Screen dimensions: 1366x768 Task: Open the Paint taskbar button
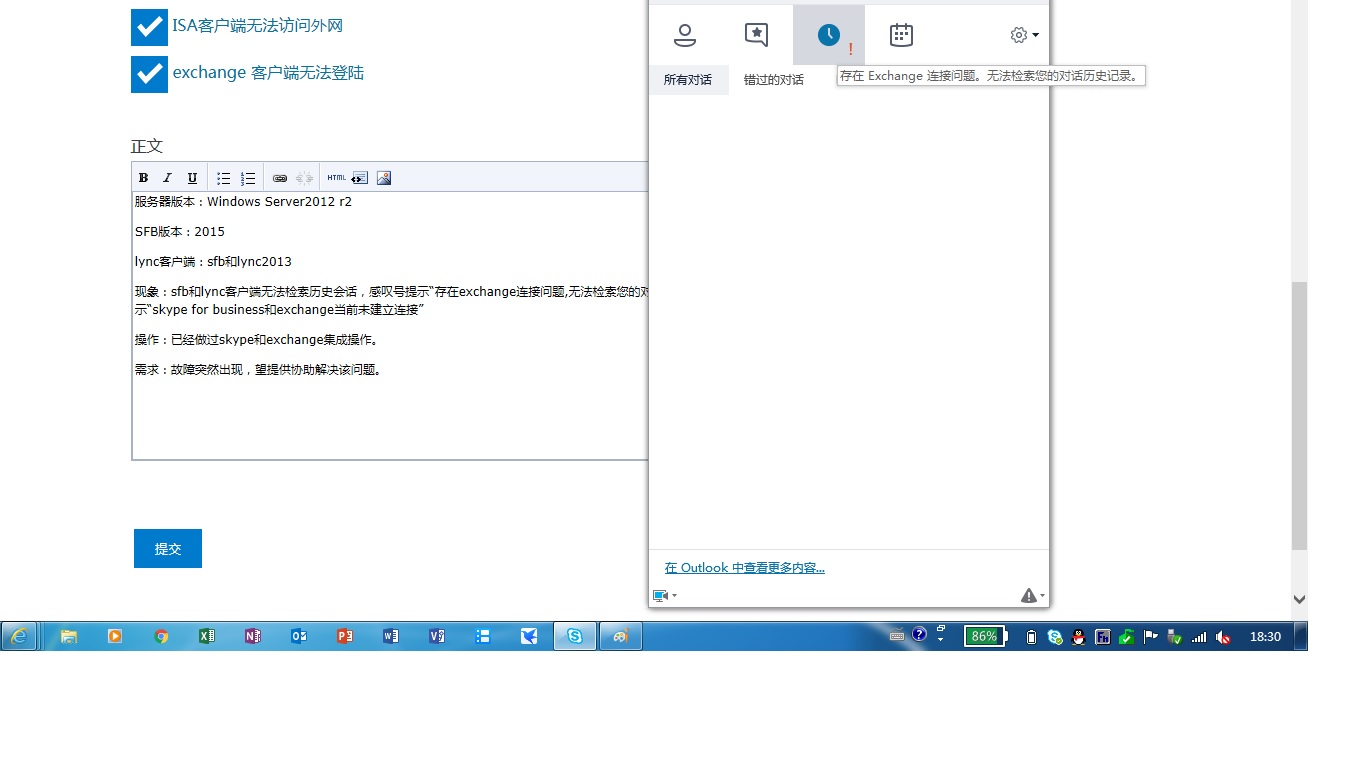click(621, 636)
